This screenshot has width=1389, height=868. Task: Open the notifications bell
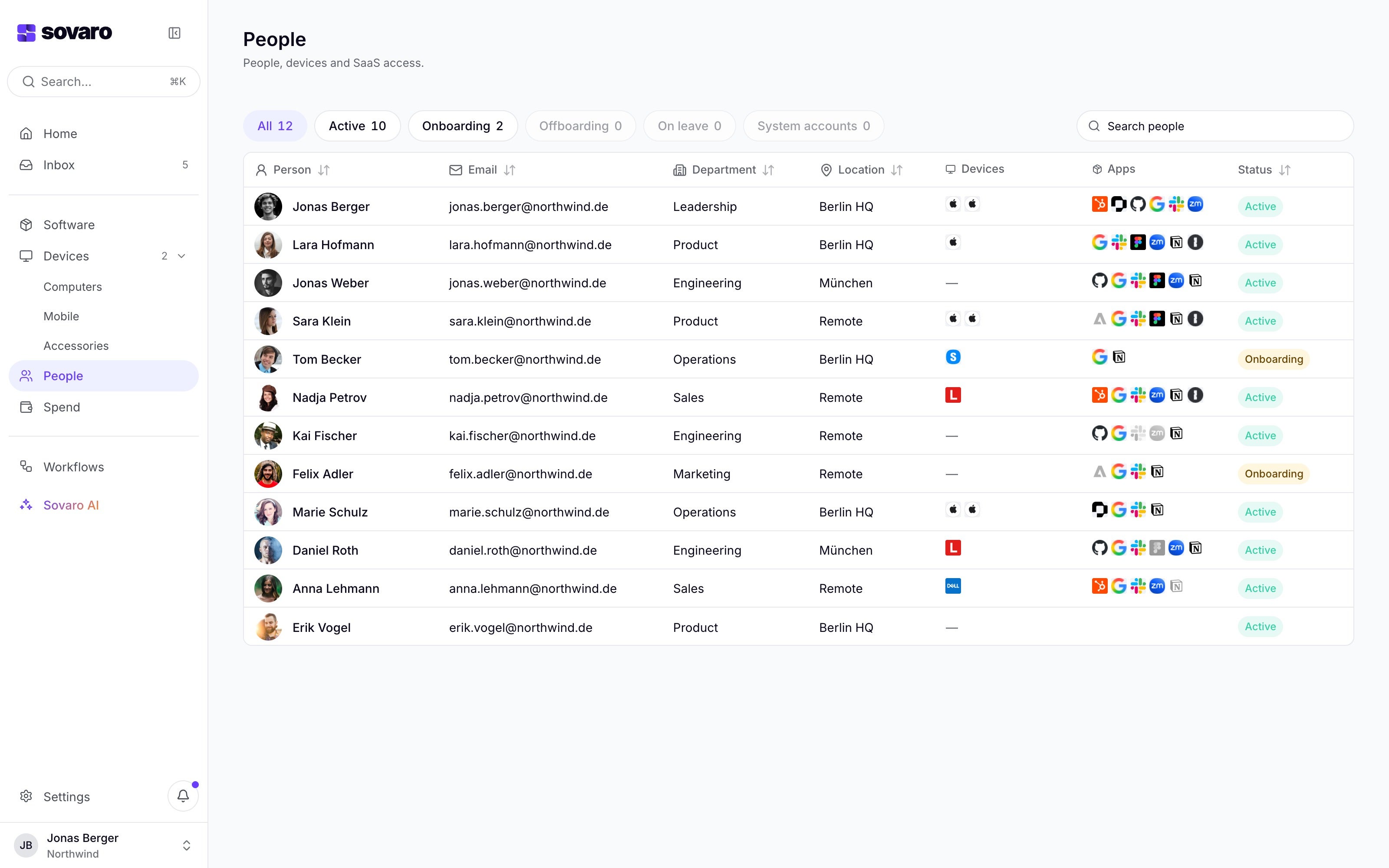point(183,796)
